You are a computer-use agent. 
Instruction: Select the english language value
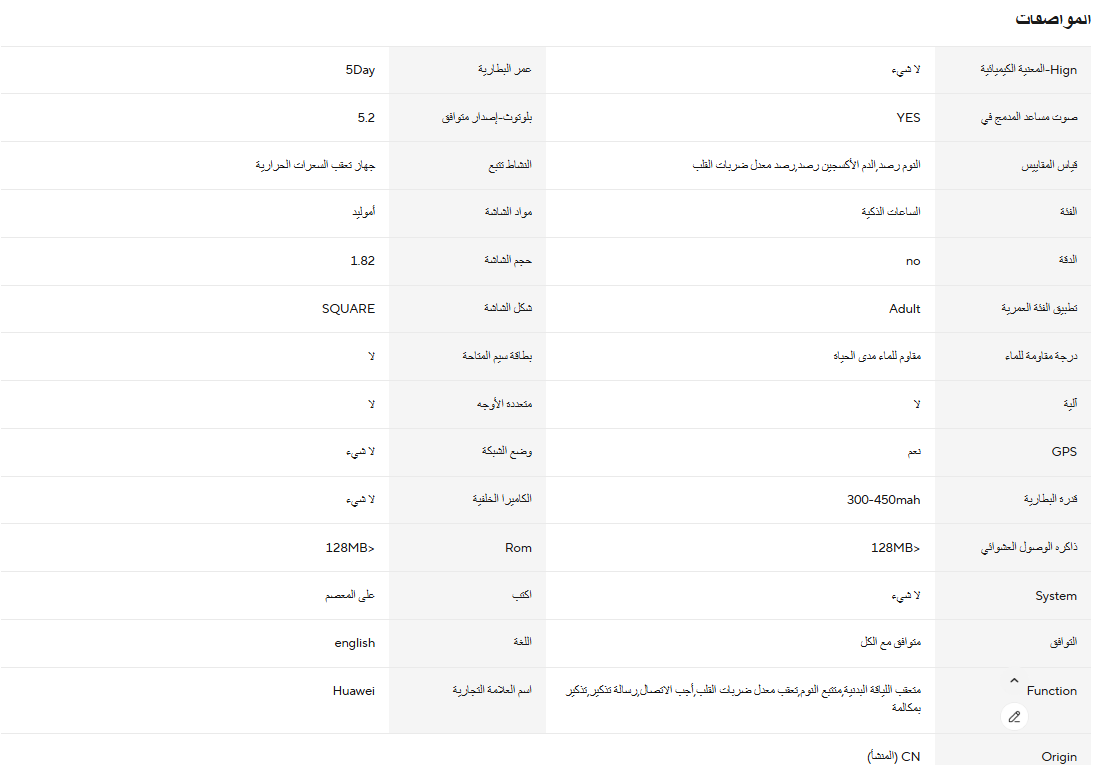(355, 643)
